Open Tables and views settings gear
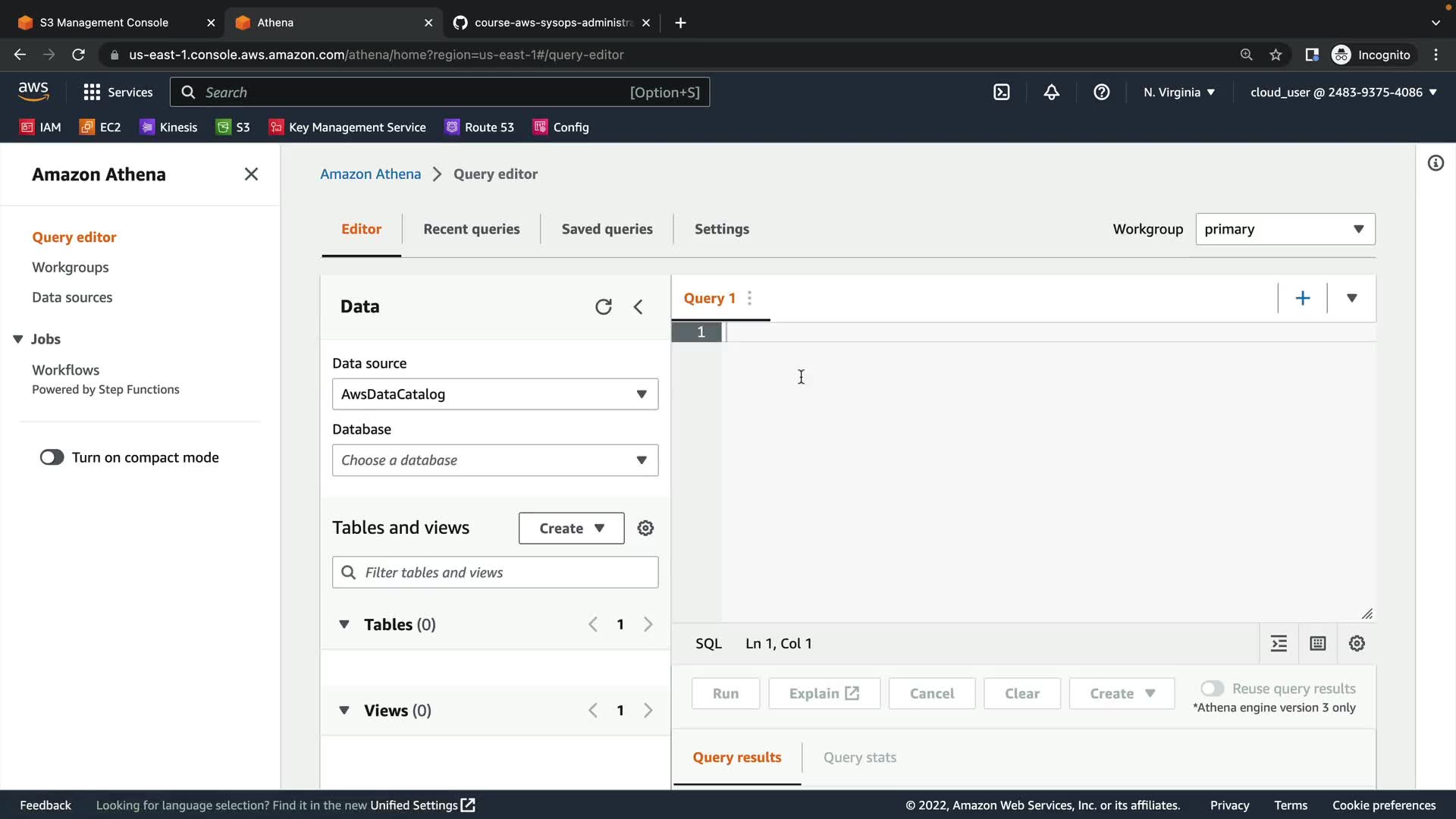The width and height of the screenshot is (1456, 819). click(645, 529)
